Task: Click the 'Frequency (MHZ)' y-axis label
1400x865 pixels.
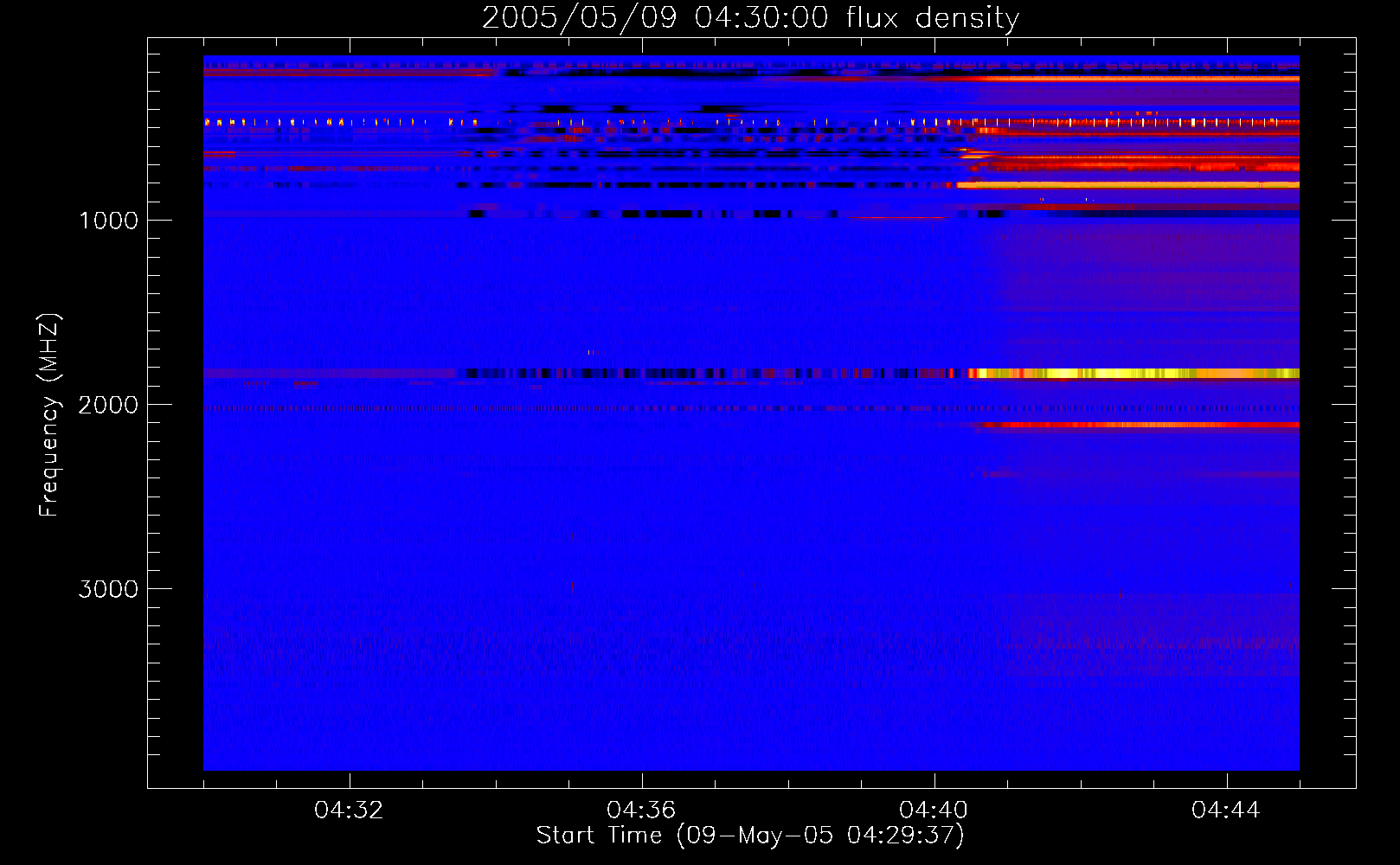Action: click(x=49, y=415)
